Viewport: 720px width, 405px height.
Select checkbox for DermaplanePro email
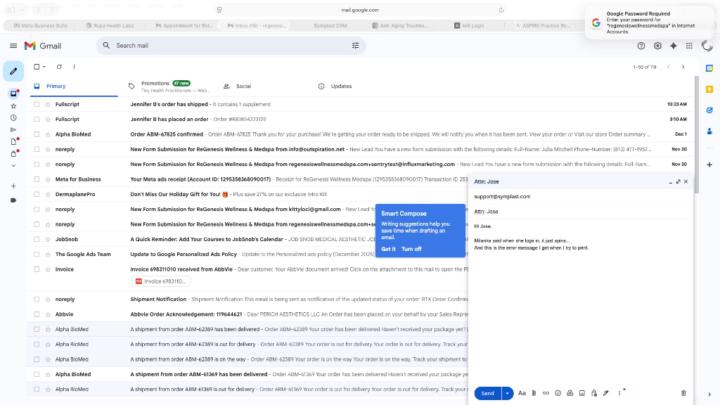[37, 194]
